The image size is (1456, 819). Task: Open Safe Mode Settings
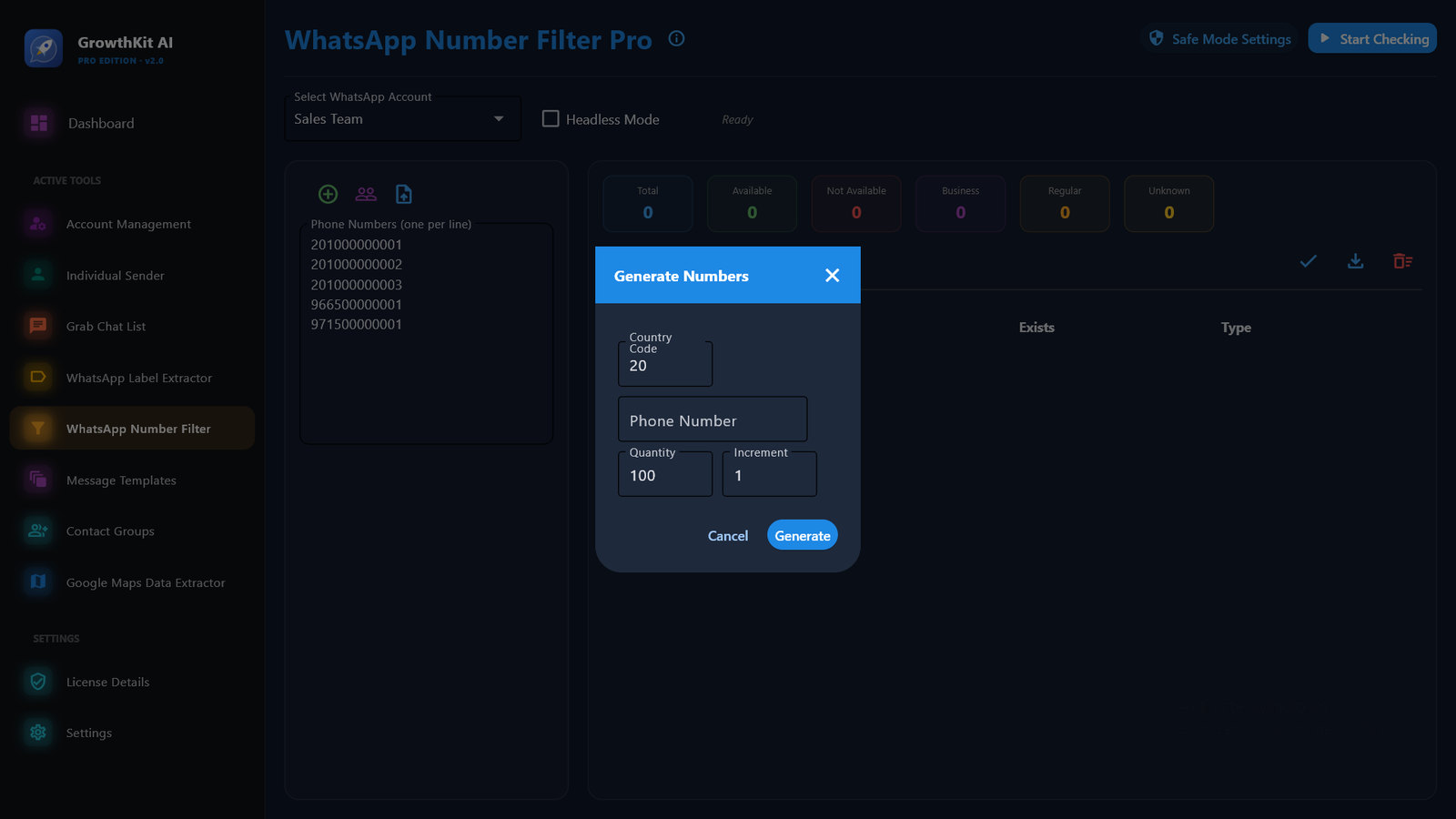click(x=1220, y=38)
